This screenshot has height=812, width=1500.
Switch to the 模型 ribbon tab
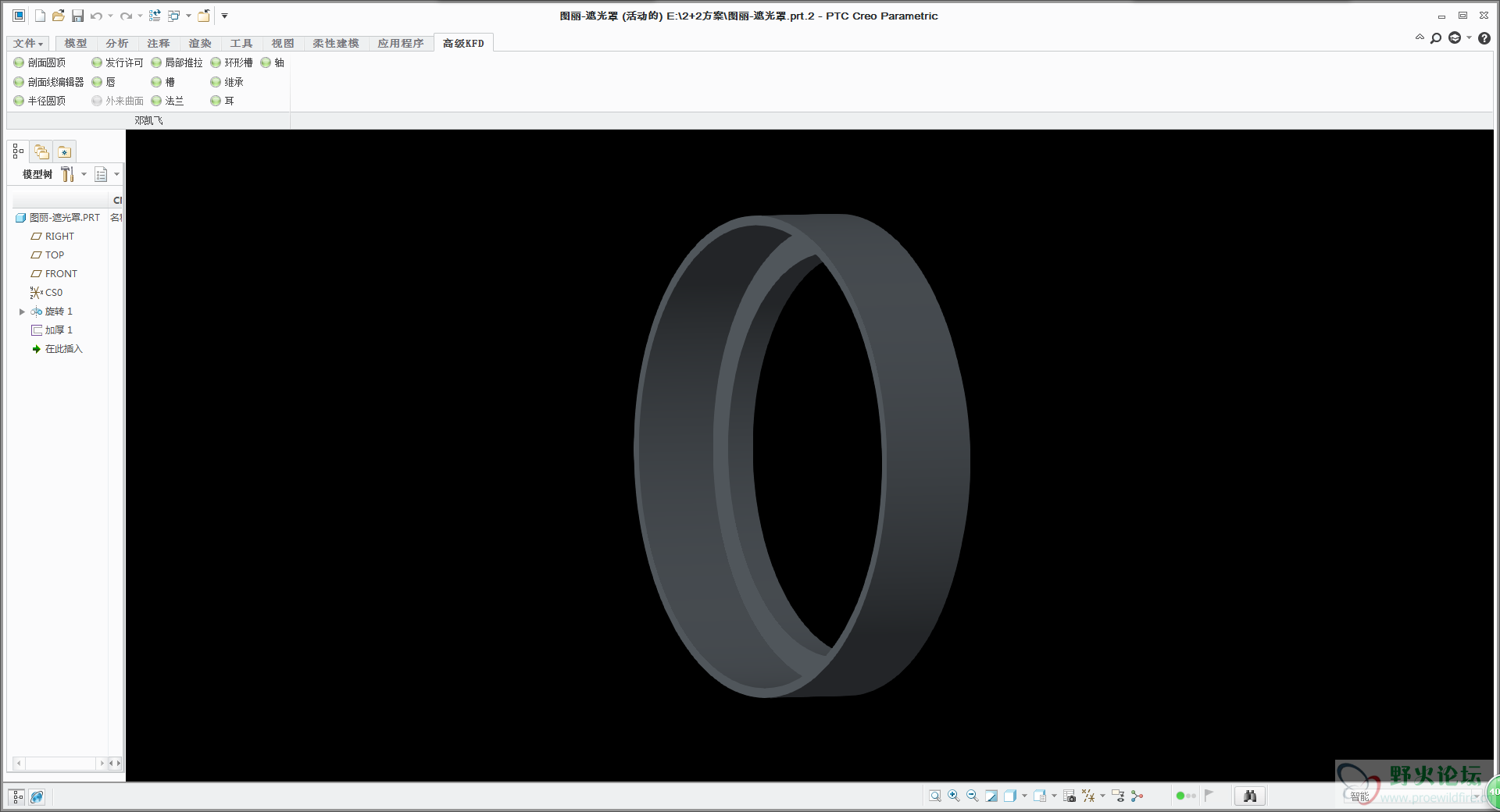(76, 43)
